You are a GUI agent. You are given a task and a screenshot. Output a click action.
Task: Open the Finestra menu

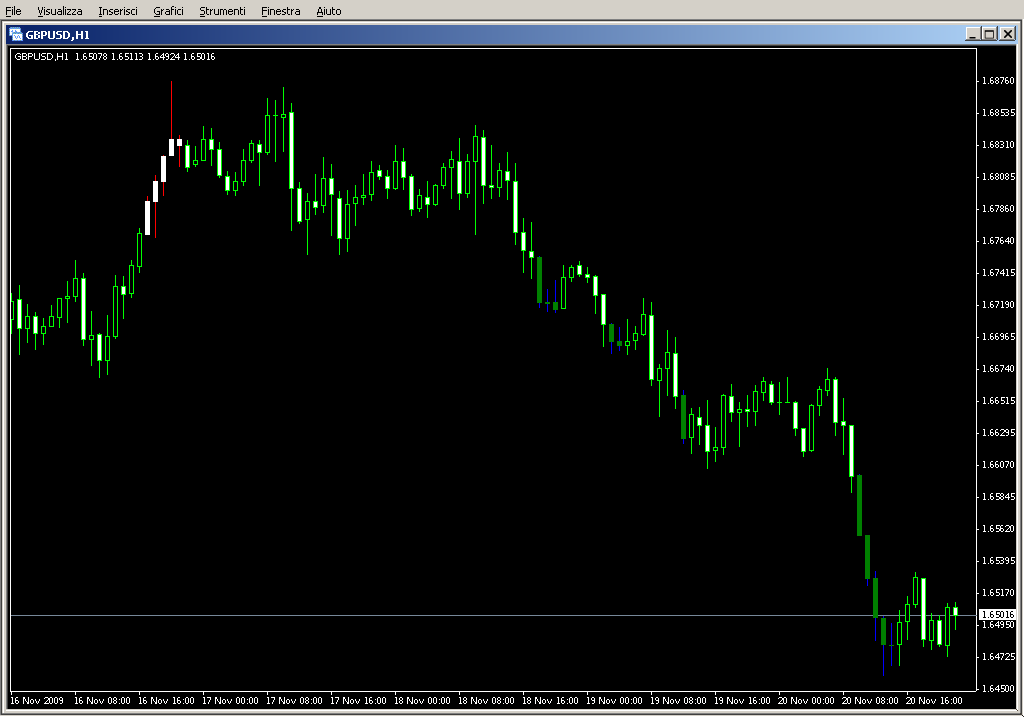pos(281,11)
